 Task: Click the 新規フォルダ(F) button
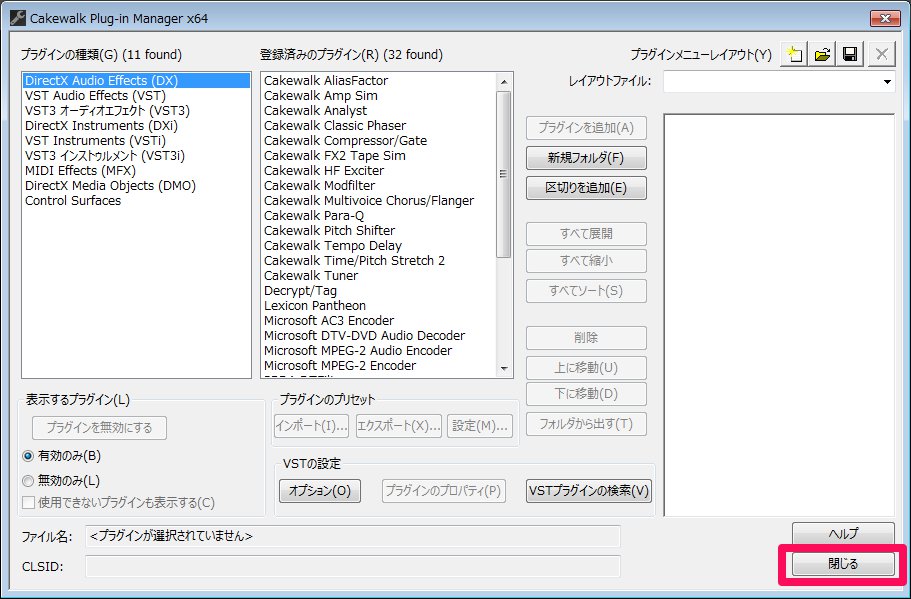coord(586,158)
